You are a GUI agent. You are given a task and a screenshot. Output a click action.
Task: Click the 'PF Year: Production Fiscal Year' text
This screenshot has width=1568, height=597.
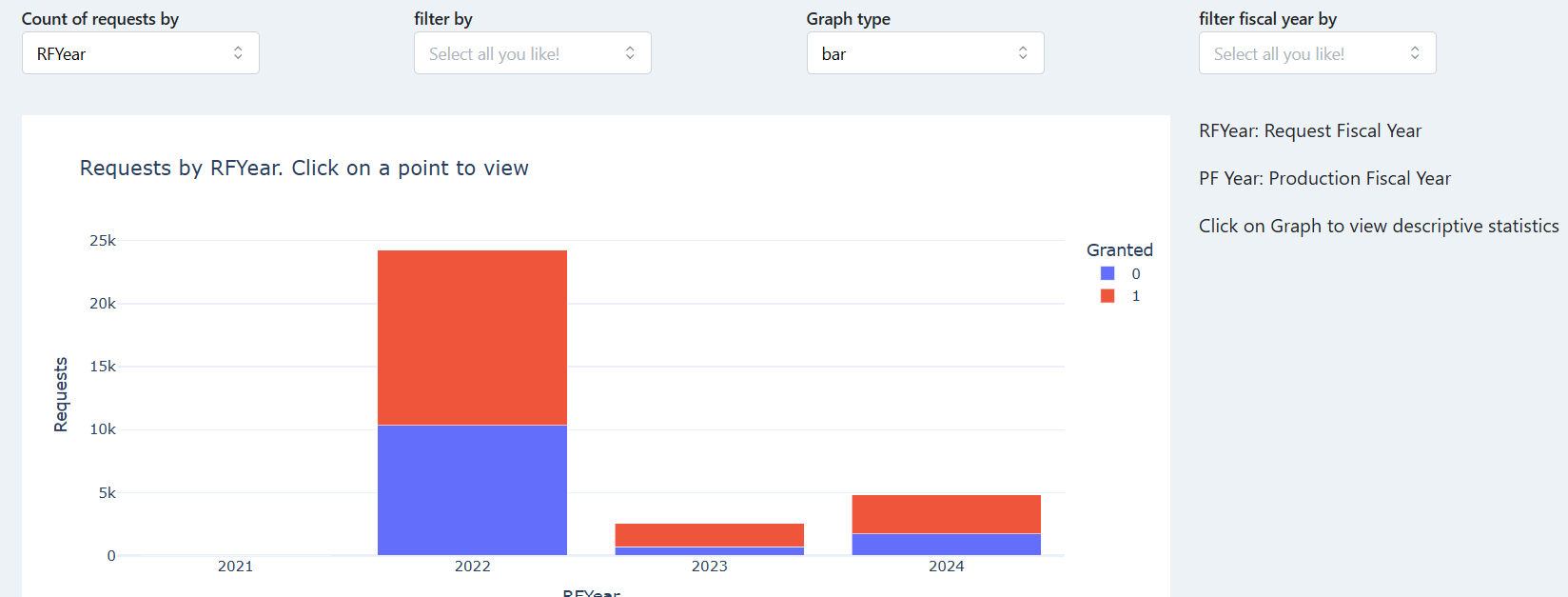pyautogui.click(x=1324, y=179)
